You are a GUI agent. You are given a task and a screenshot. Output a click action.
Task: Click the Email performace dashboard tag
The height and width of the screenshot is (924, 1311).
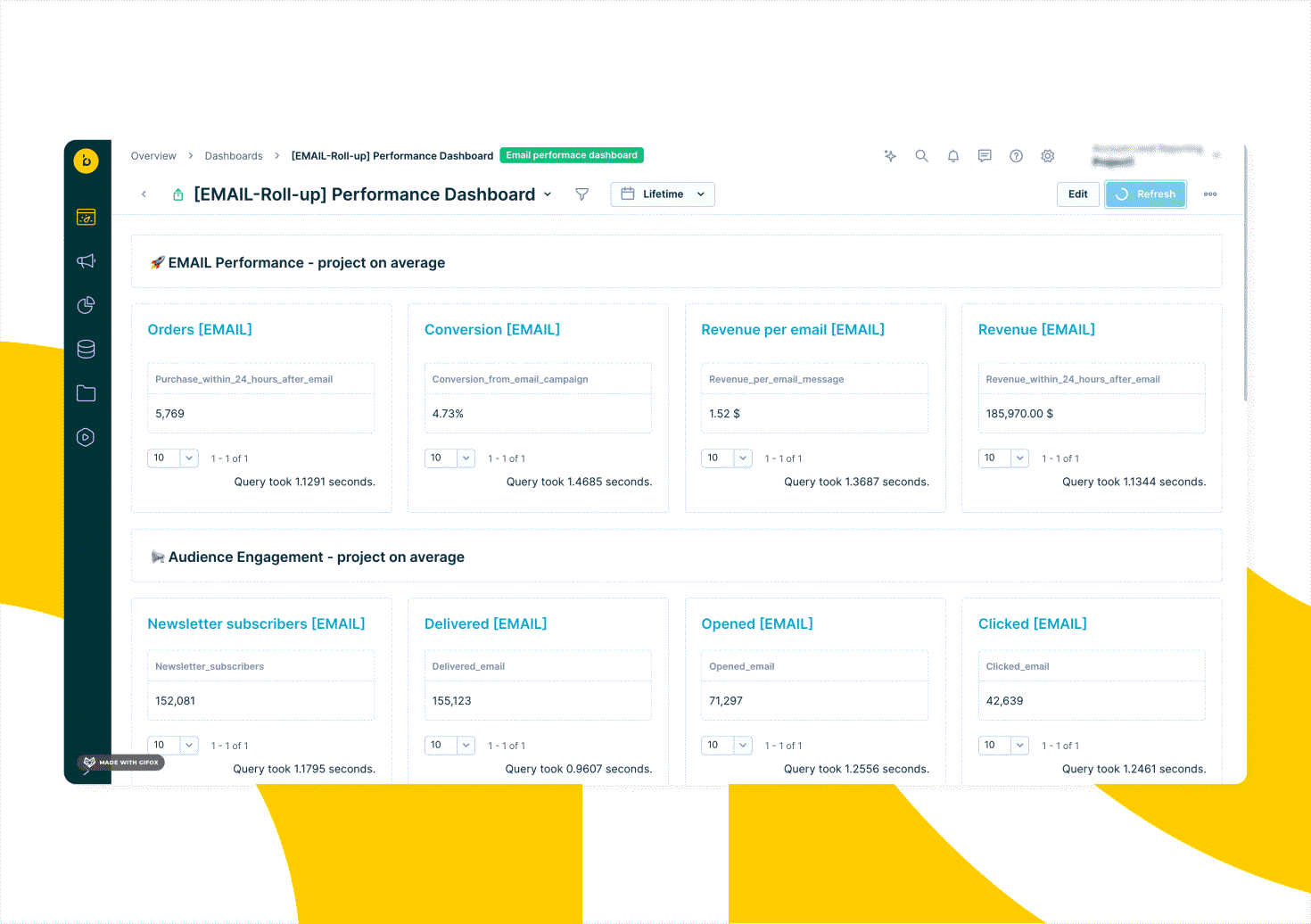coord(572,155)
